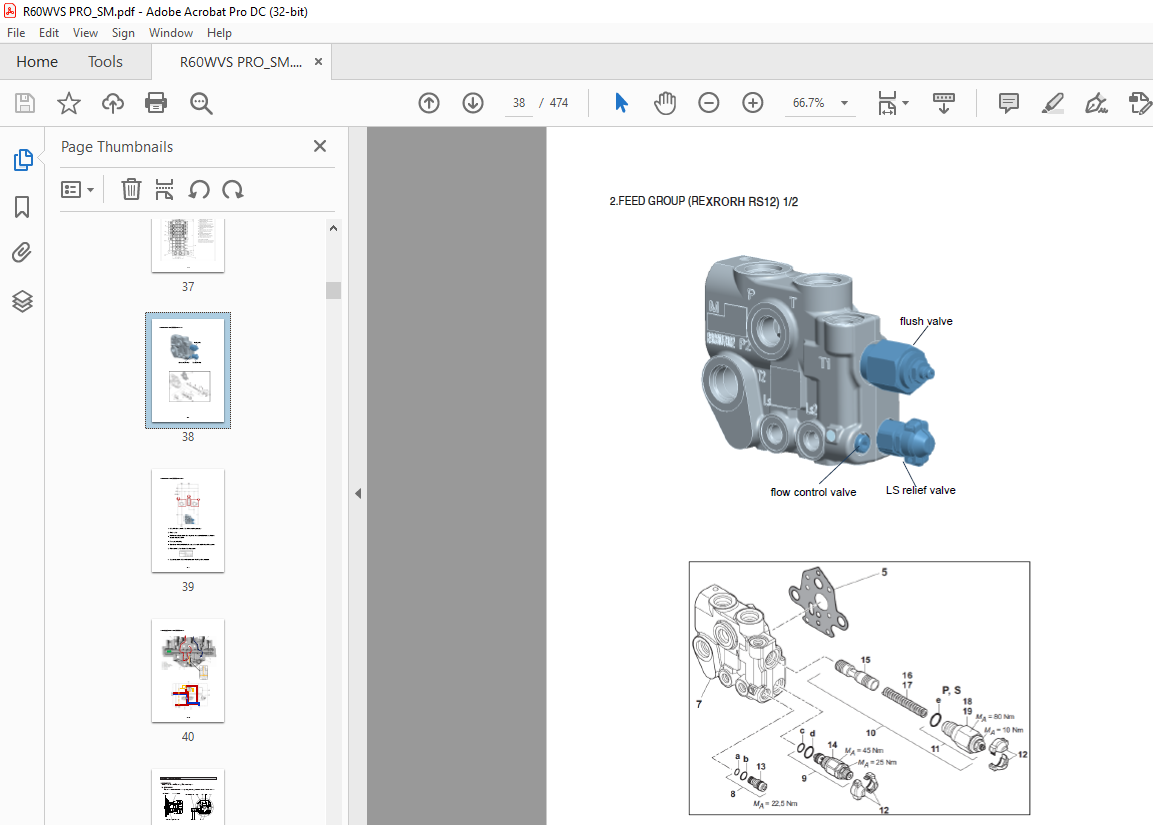The width and height of the screenshot is (1153, 825).
Task: Switch to the Home tab
Action: pos(37,62)
